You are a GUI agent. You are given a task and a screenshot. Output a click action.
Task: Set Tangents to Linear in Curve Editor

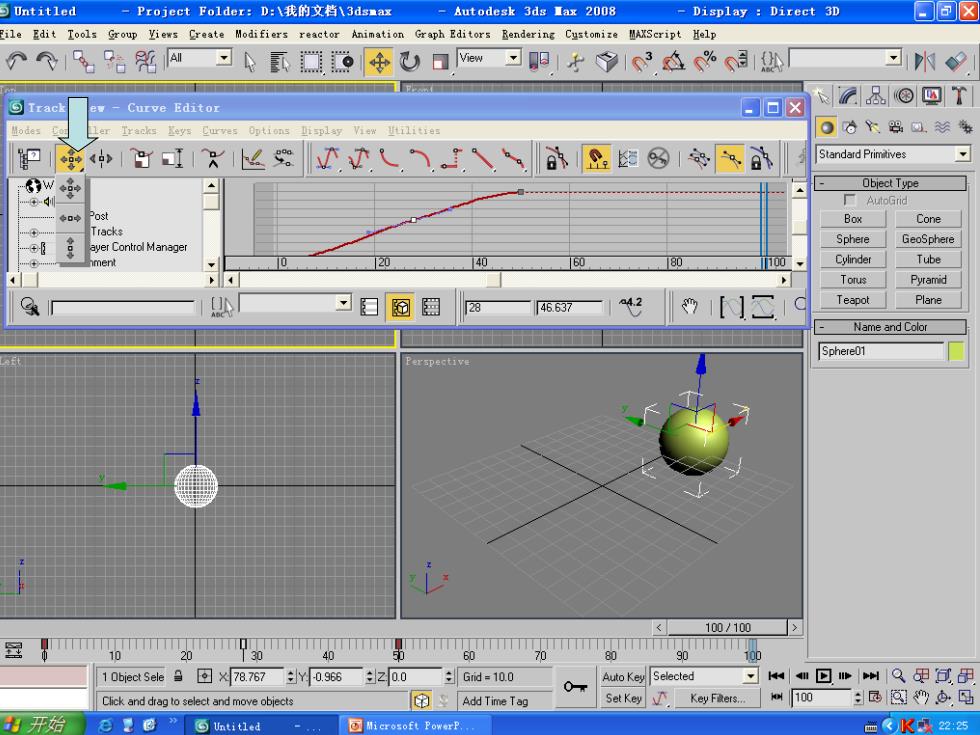483,159
